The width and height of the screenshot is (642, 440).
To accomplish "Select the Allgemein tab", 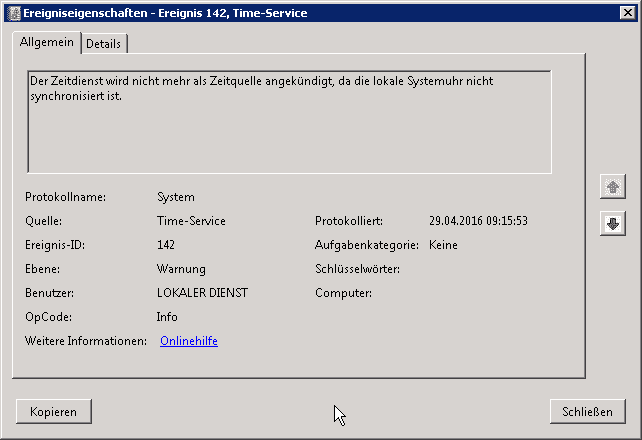I will click(47, 42).
